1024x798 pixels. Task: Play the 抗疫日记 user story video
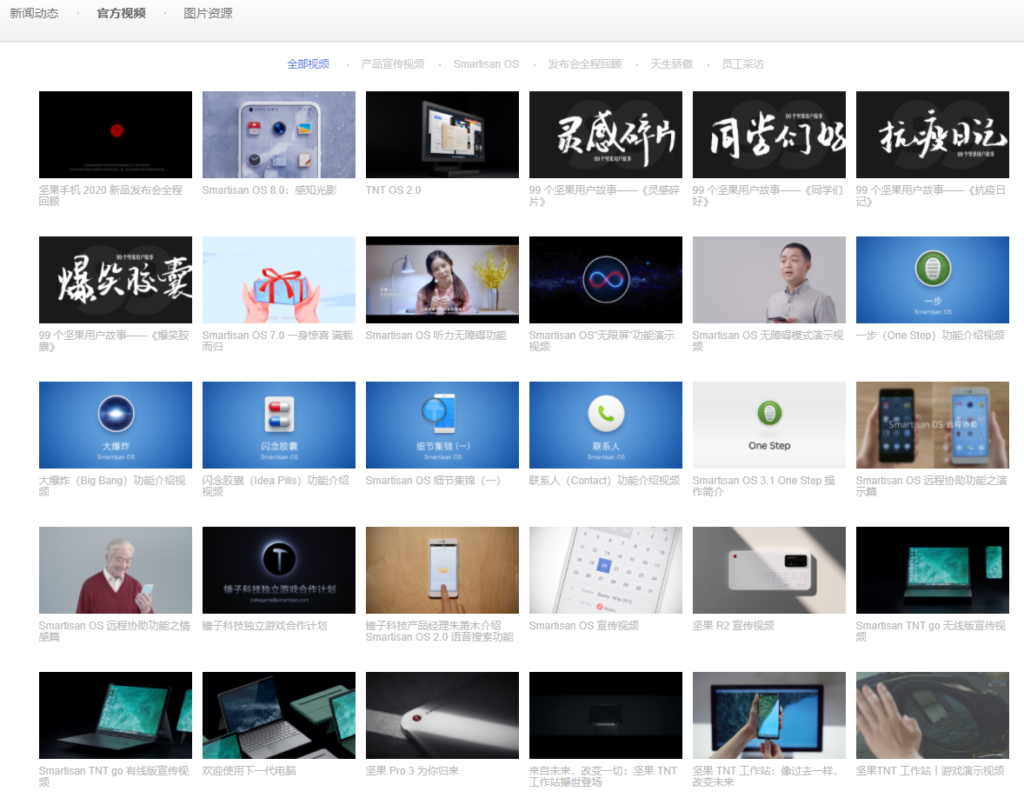point(933,135)
